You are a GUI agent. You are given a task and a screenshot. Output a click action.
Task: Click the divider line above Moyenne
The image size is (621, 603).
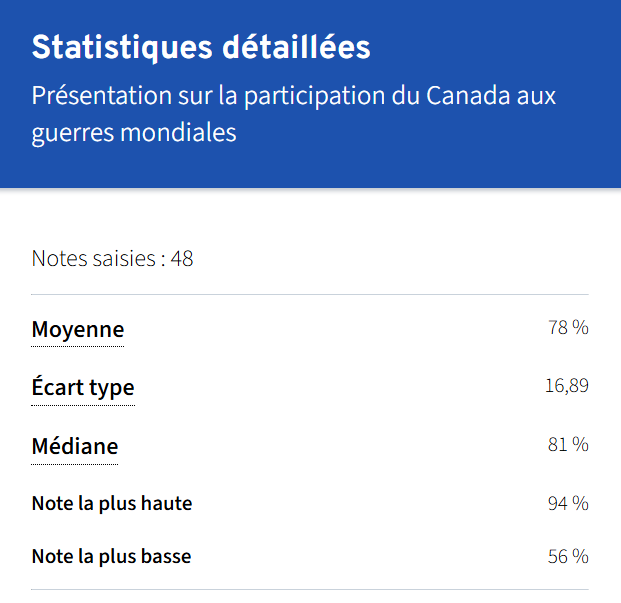click(310, 295)
